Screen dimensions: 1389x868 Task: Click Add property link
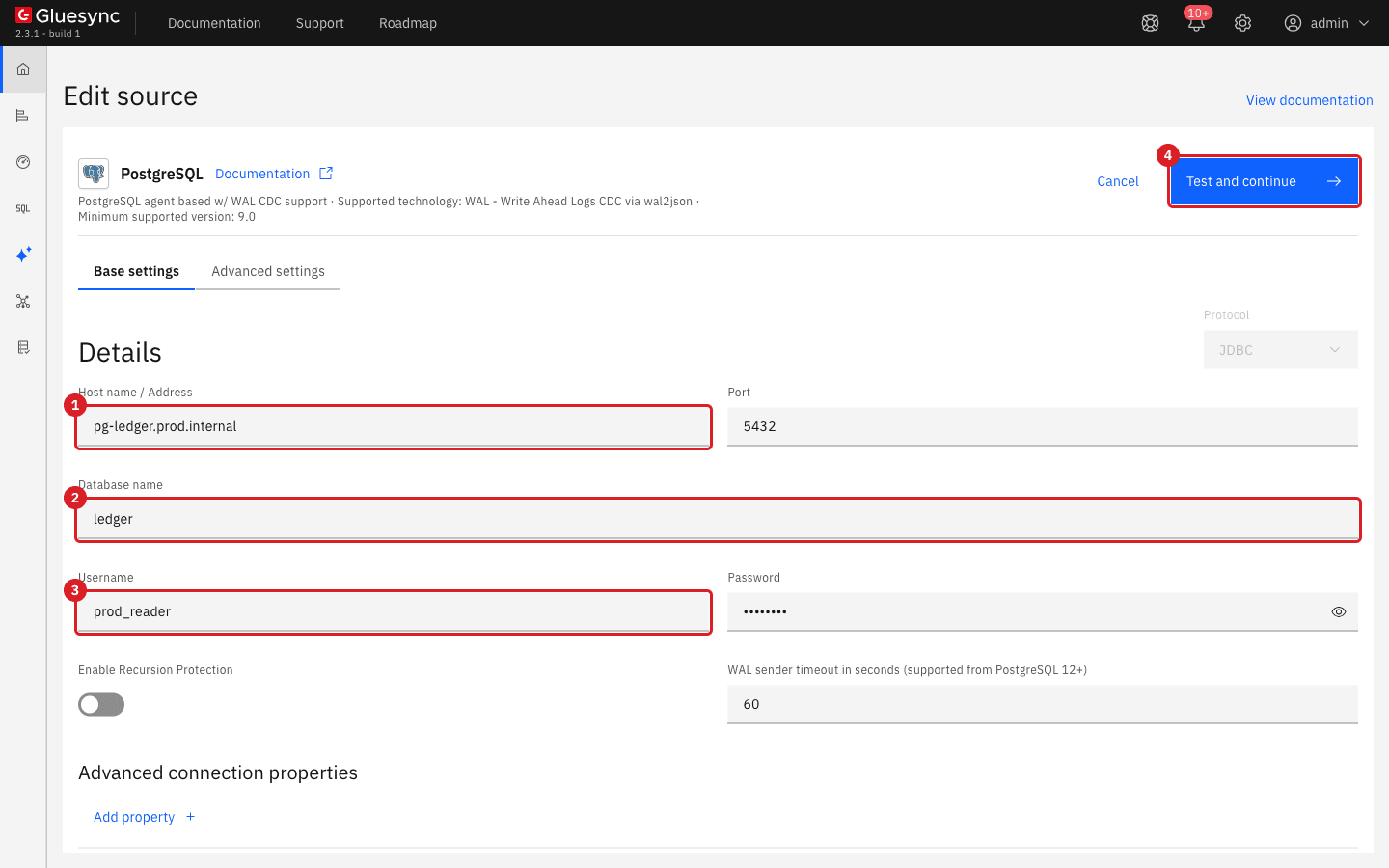134,817
